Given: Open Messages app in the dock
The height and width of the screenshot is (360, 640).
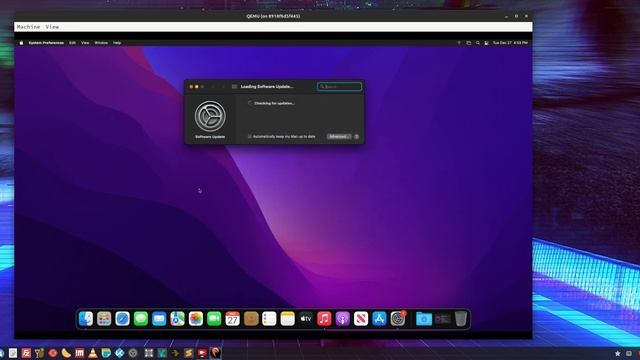Looking at the screenshot, I should (141, 319).
